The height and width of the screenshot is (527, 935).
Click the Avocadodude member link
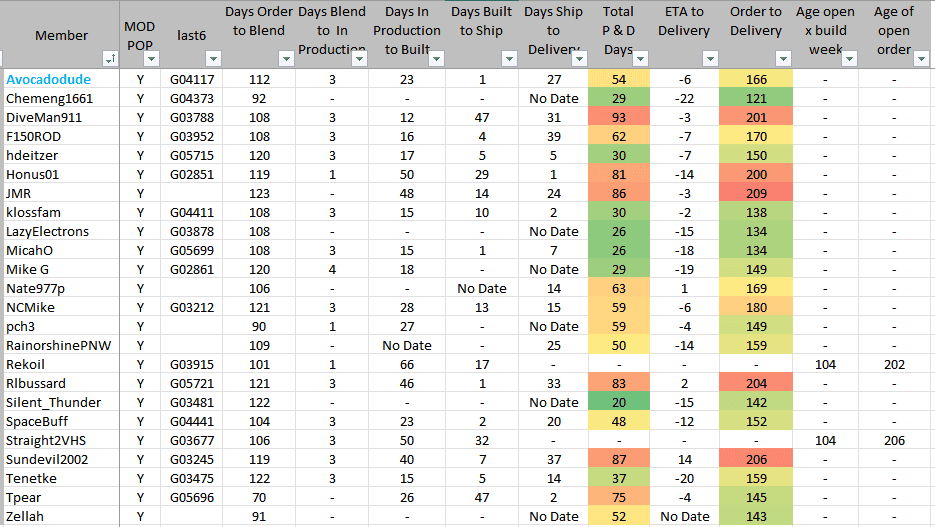point(48,79)
